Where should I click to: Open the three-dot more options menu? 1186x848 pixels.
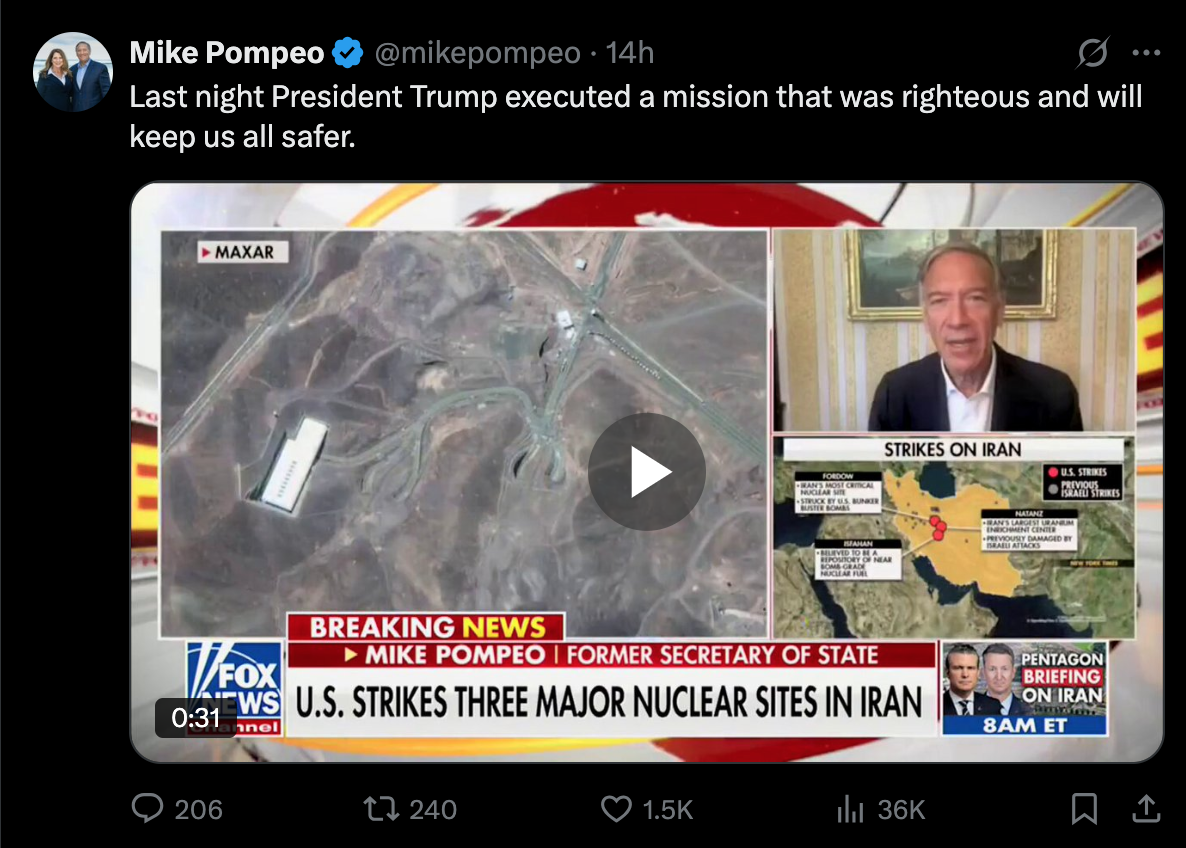pos(1146,52)
